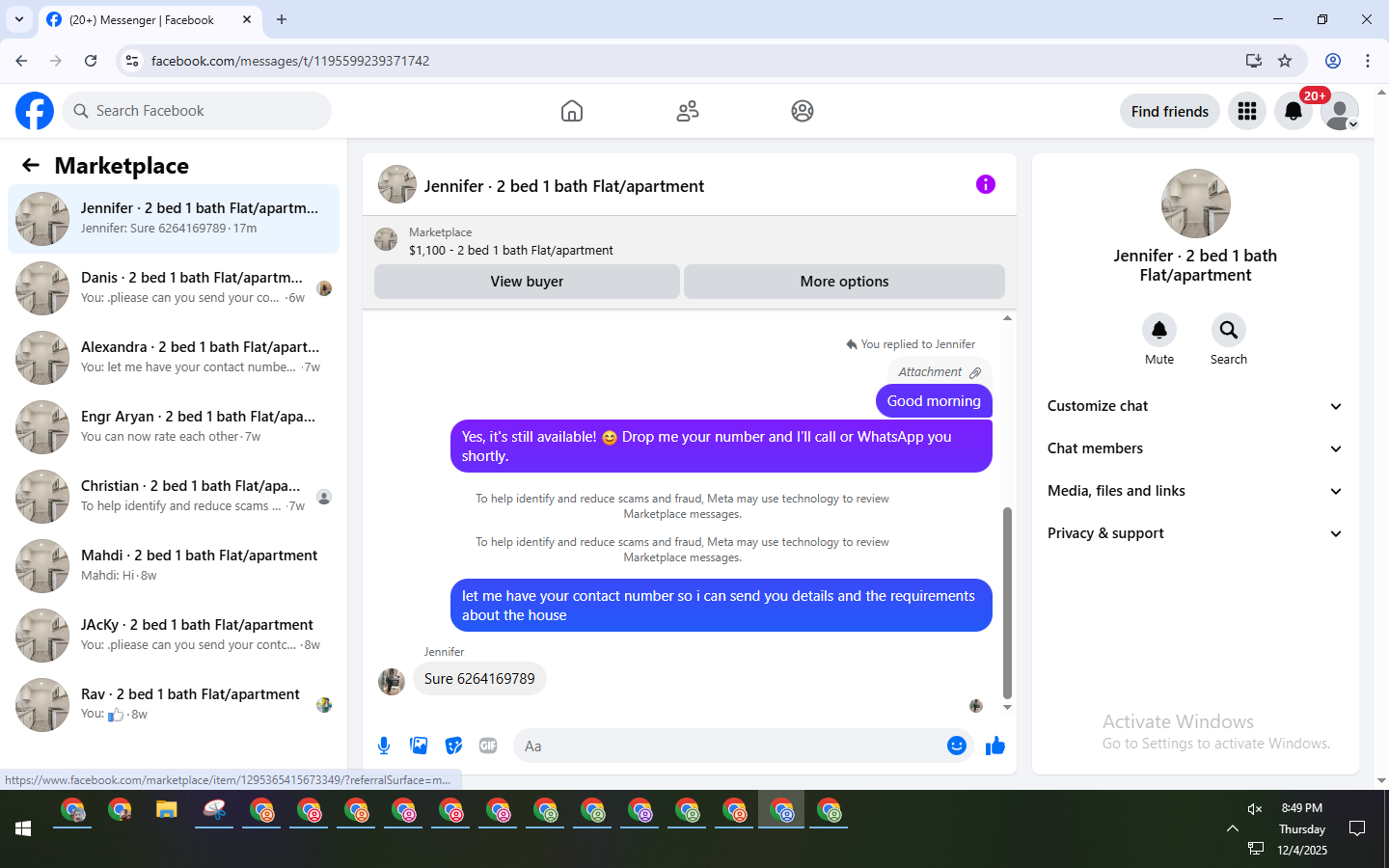Viewport: 1389px width, 868px height.
Task: Open the Windows Start button
Action: [23, 828]
